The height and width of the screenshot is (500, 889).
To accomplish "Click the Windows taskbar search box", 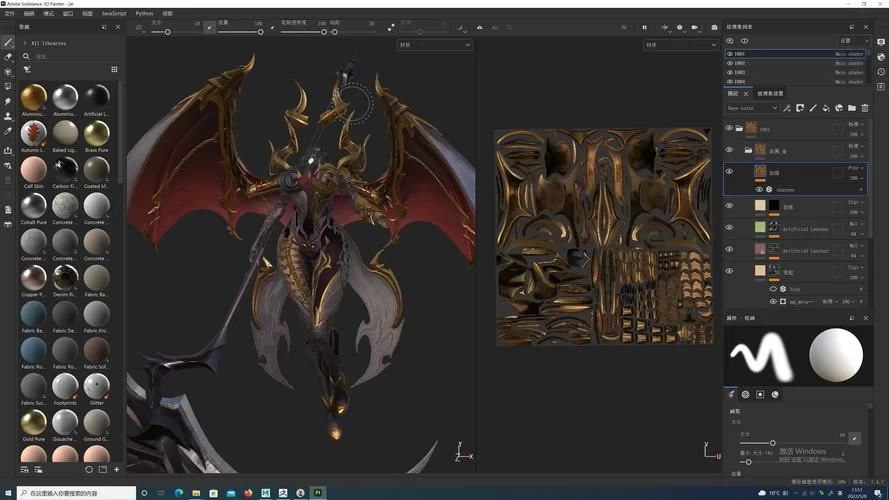I will 77,493.
